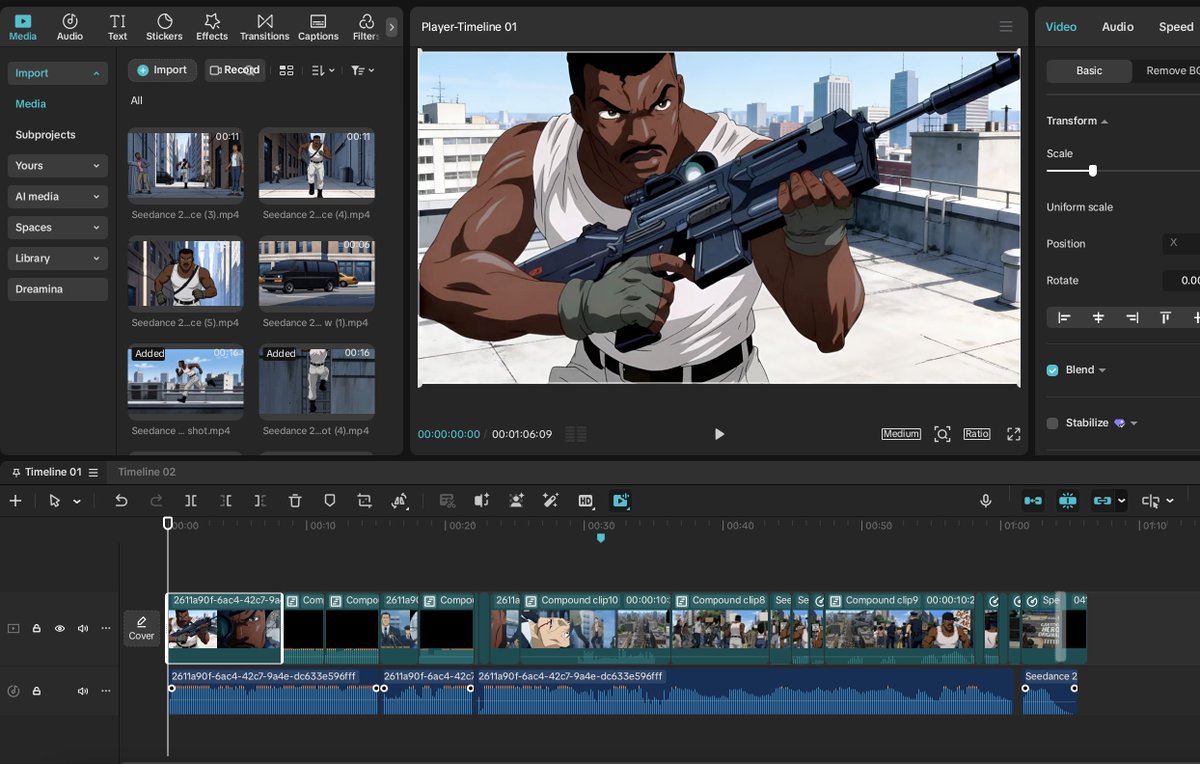Open the Effects tab
Image resolution: width=1200 pixels, height=764 pixels.
(x=212, y=27)
